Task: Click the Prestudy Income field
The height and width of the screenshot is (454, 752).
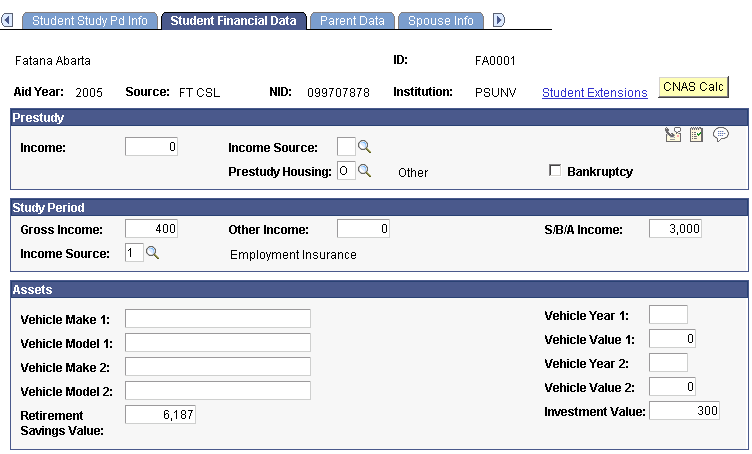Action: pos(152,147)
